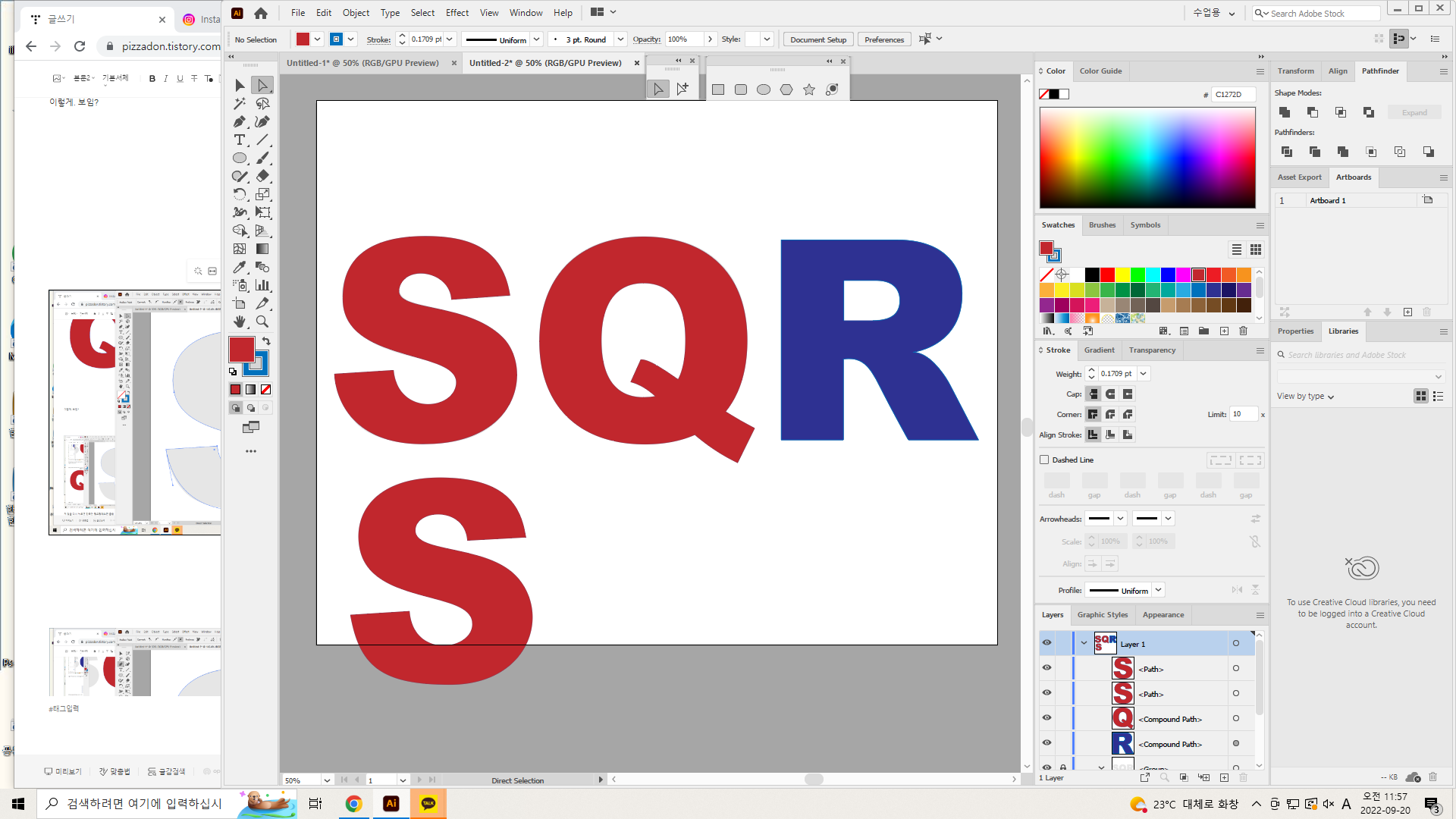Select the Line Segment tool
Screen dimensions: 1456x819
262,140
